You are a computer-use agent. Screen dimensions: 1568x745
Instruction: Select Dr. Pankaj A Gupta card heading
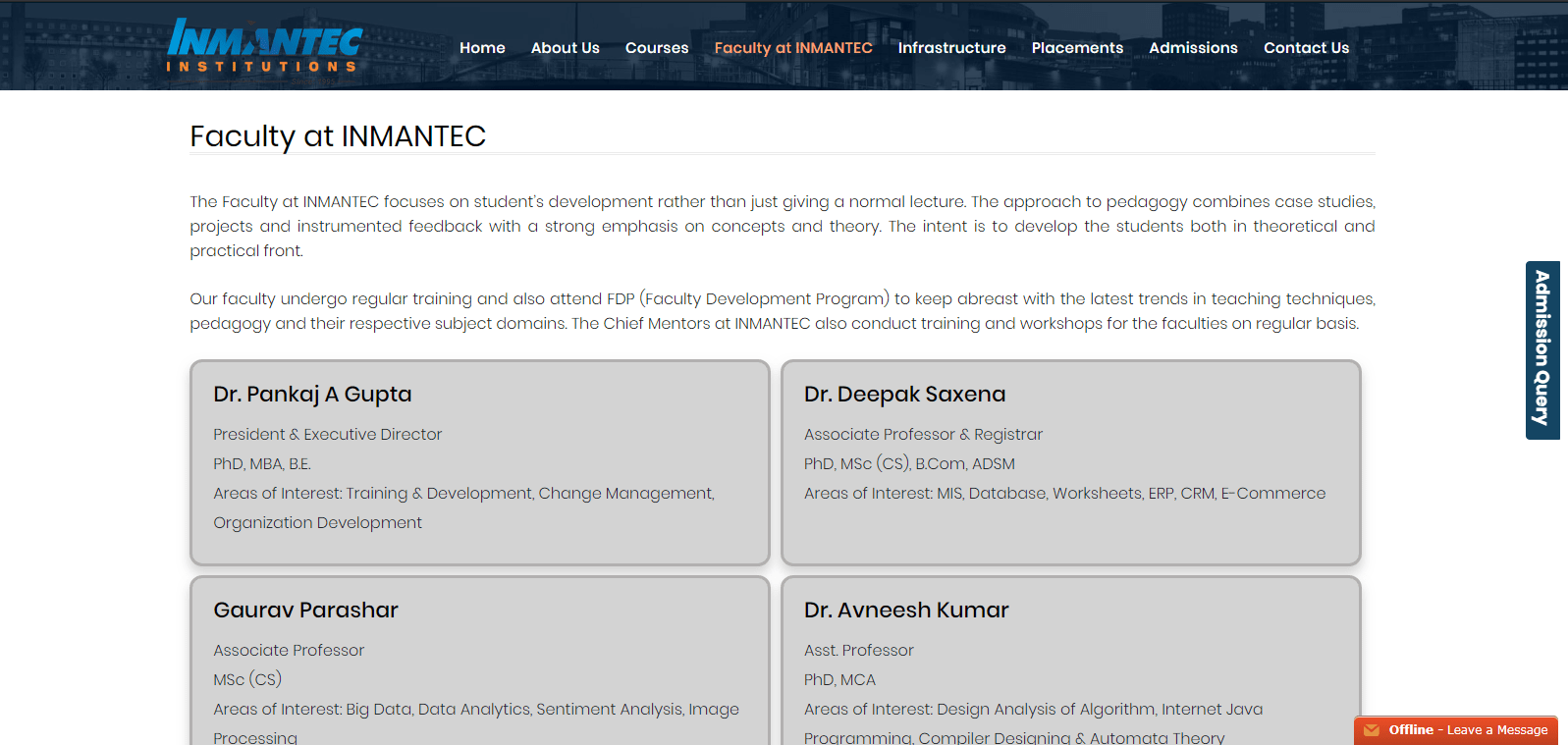[x=312, y=395]
